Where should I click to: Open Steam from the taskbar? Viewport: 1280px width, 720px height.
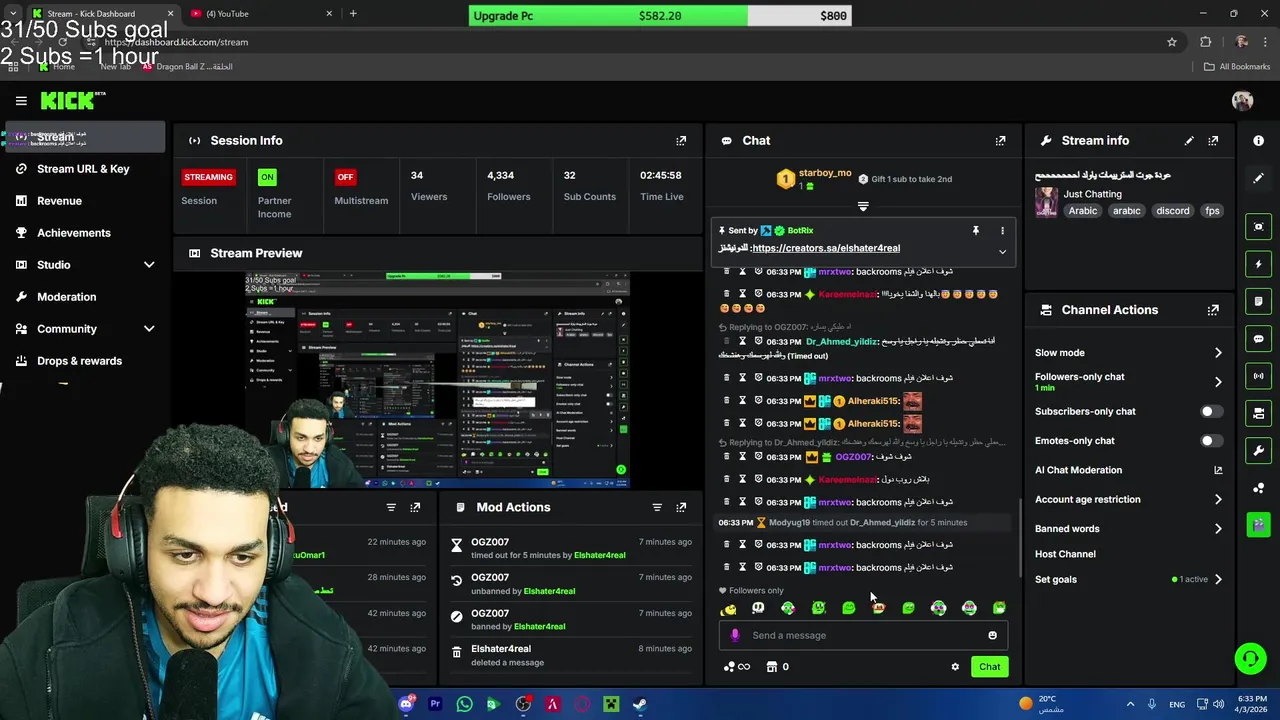[639, 704]
